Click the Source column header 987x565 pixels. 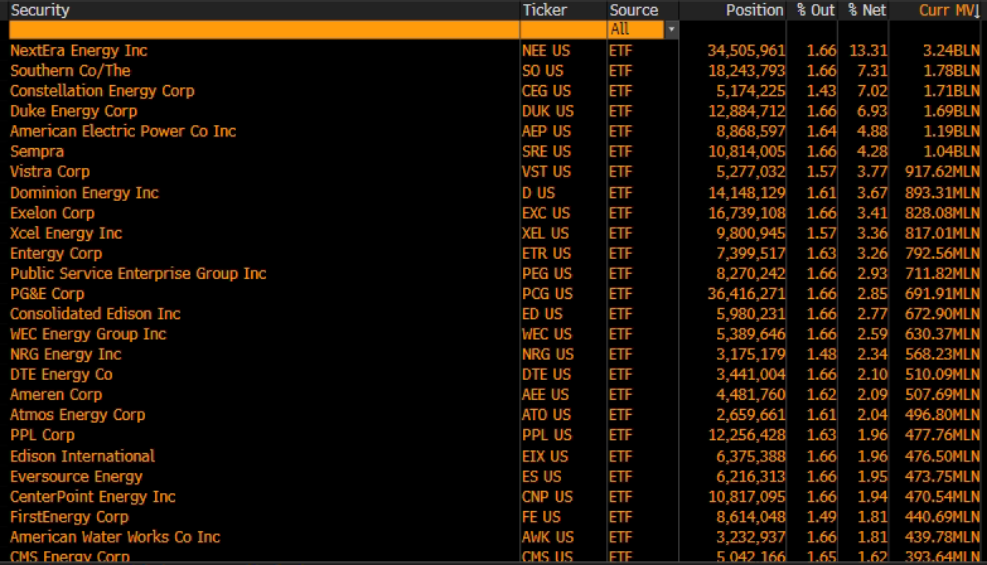coord(634,10)
